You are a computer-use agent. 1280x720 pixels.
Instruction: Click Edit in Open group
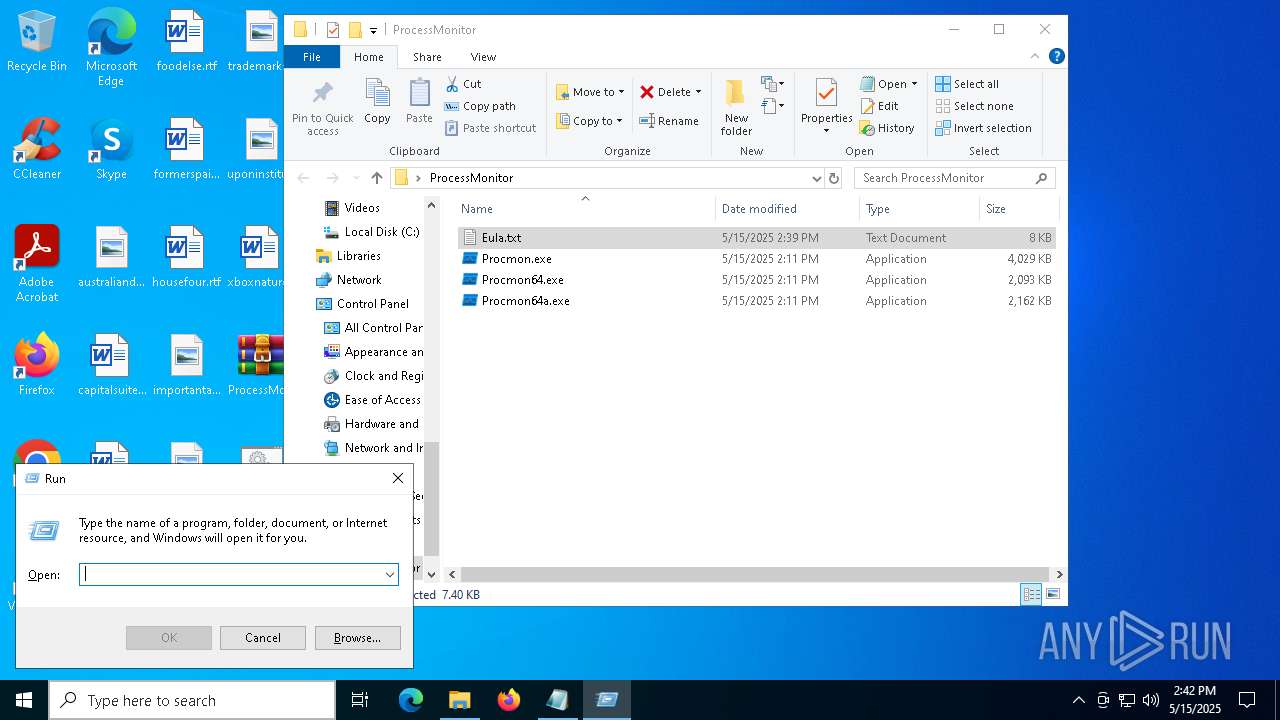click(x=879, y=106)
